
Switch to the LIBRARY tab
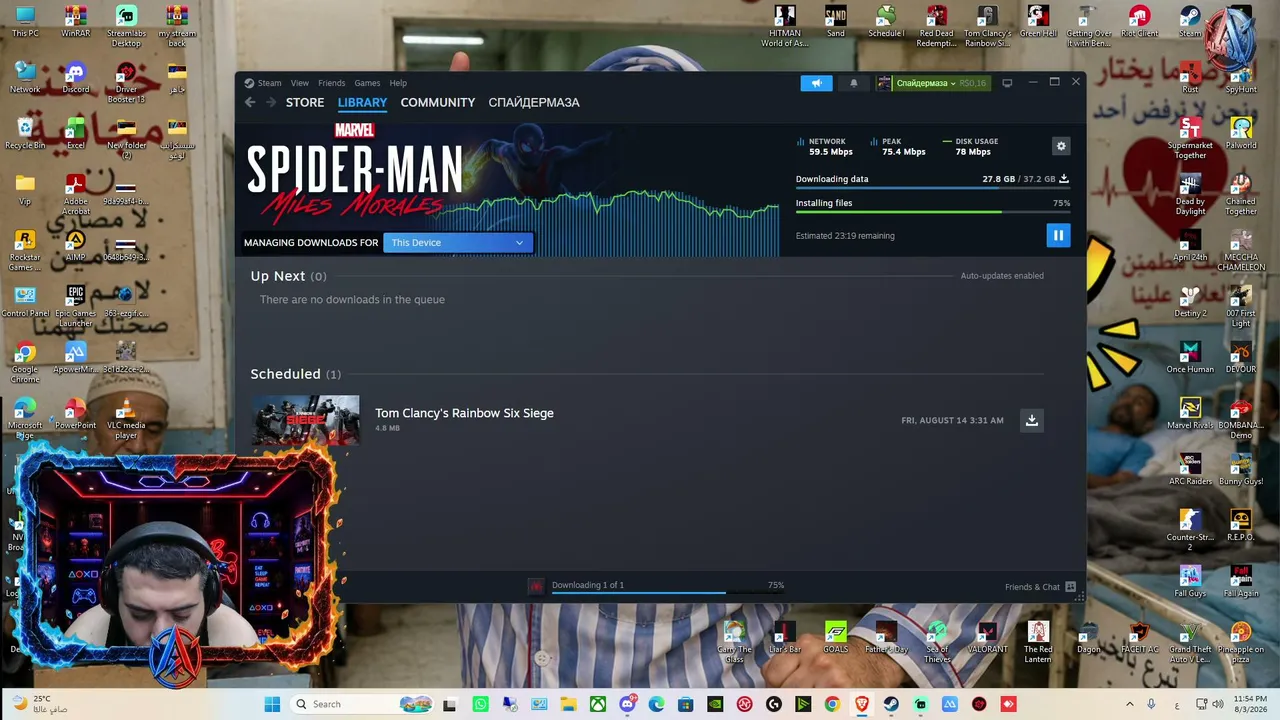pyautogui.click(x=362, y=102)
